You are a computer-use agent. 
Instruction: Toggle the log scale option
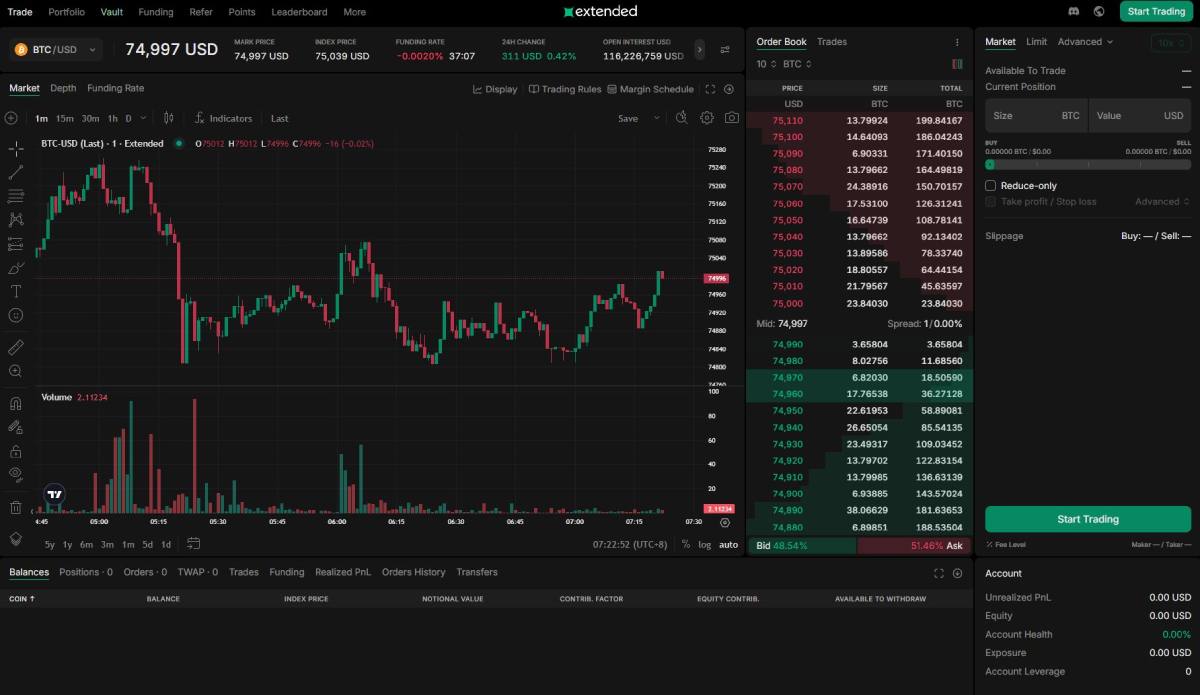(x=705, y=544)
